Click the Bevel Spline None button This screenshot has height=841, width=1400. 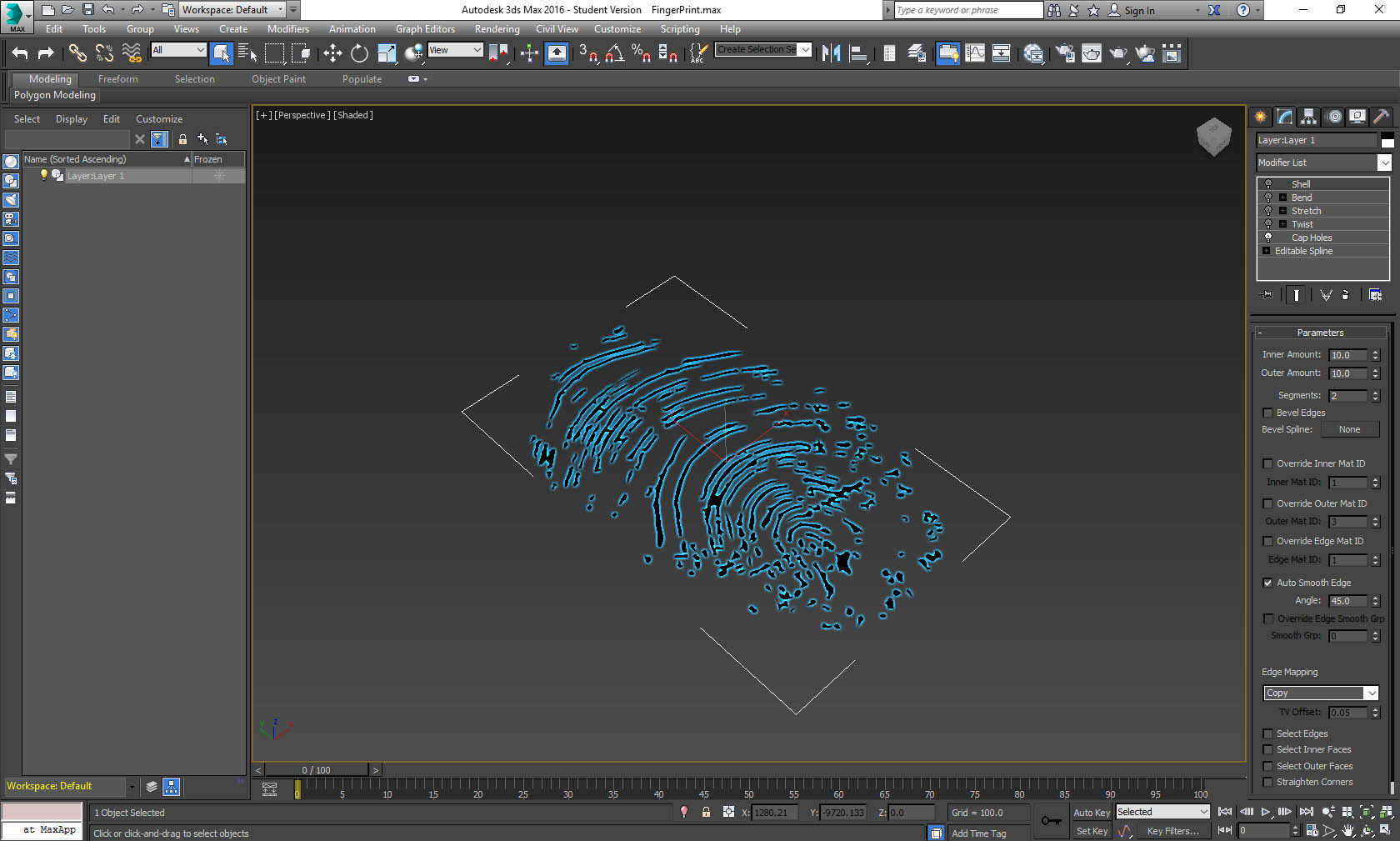click(x=1349, y=429)
